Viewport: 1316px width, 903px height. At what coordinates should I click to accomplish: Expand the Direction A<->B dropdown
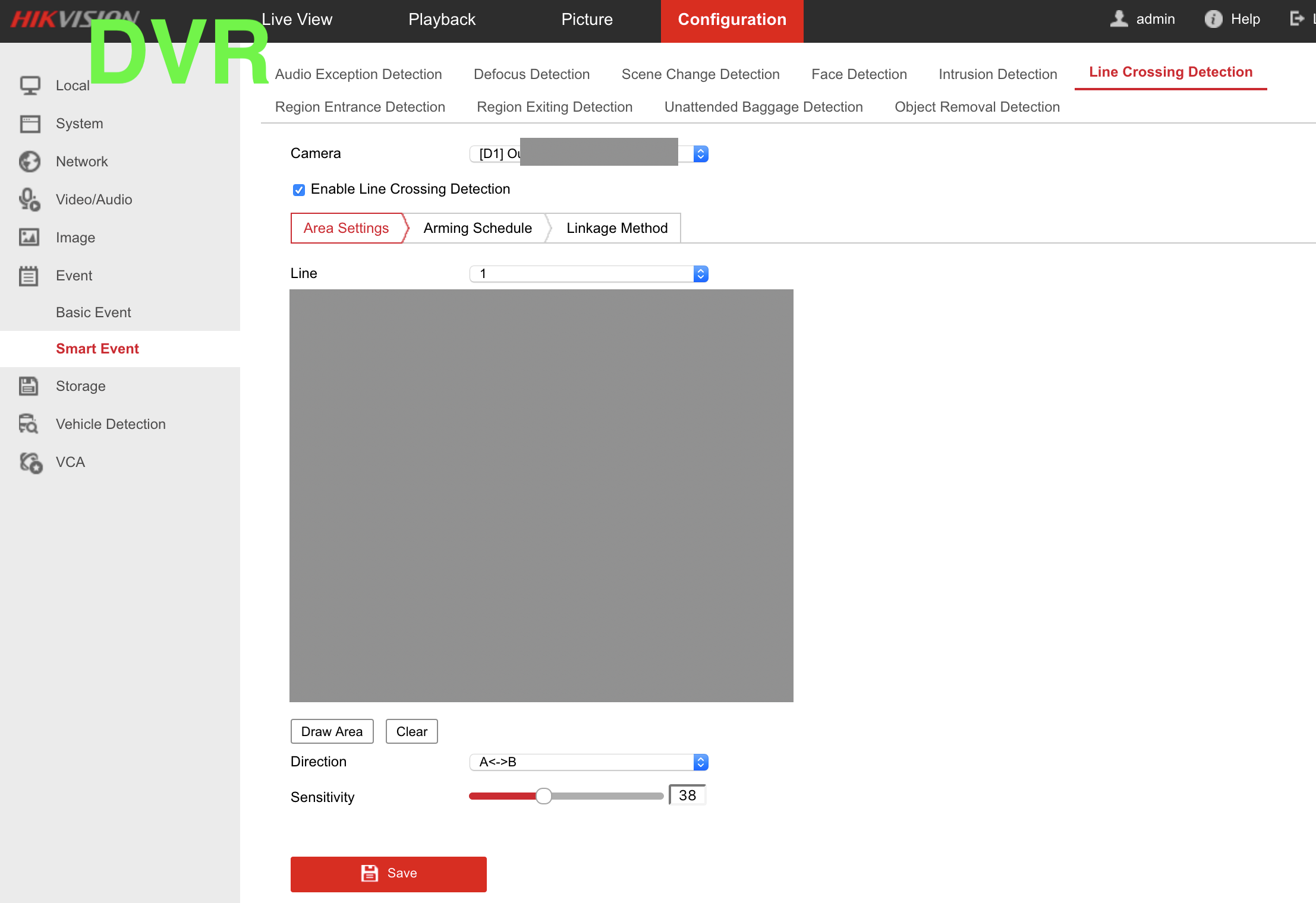(x=588, y=762)
